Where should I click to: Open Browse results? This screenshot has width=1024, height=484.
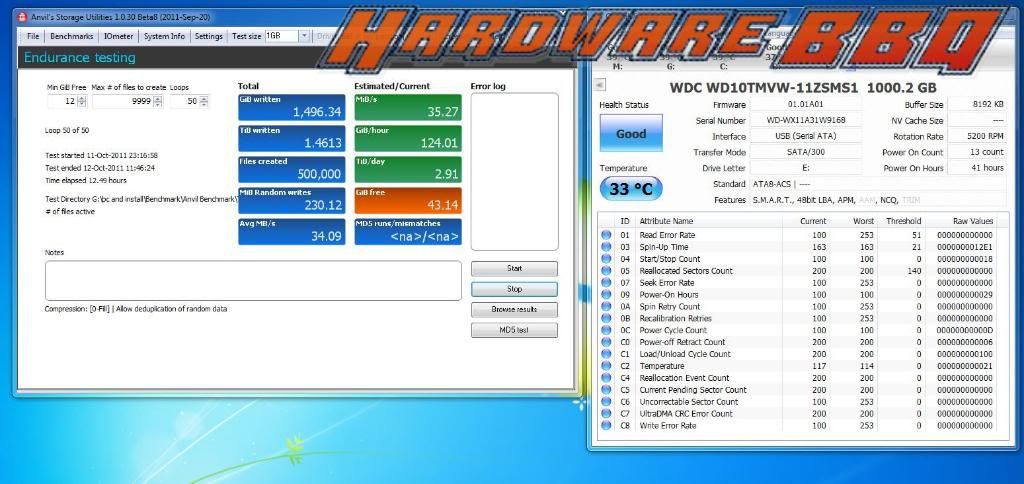pyautogui.click(x=514, y=310)
